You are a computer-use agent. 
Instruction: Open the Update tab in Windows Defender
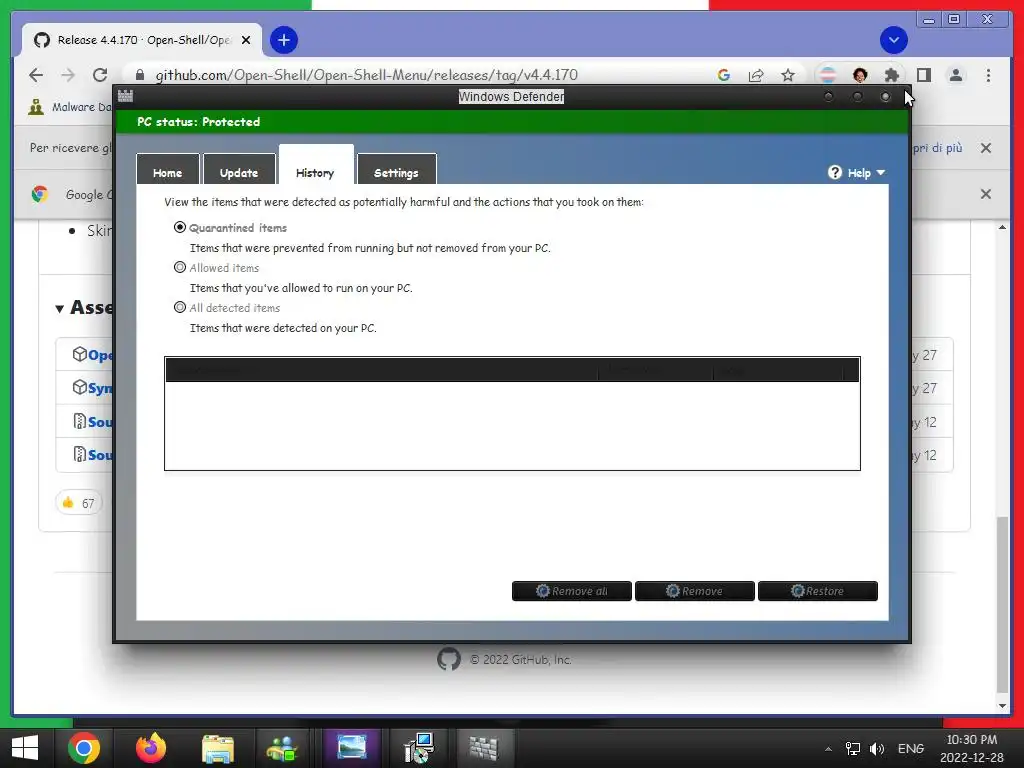[239, 172]
